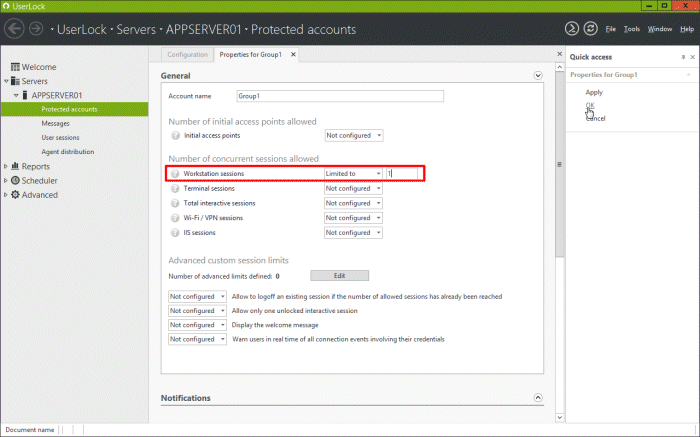This screenshot has height=437, width=700.
Task: Click the vertical scrollbar thumb
Action: click(559, 164)
